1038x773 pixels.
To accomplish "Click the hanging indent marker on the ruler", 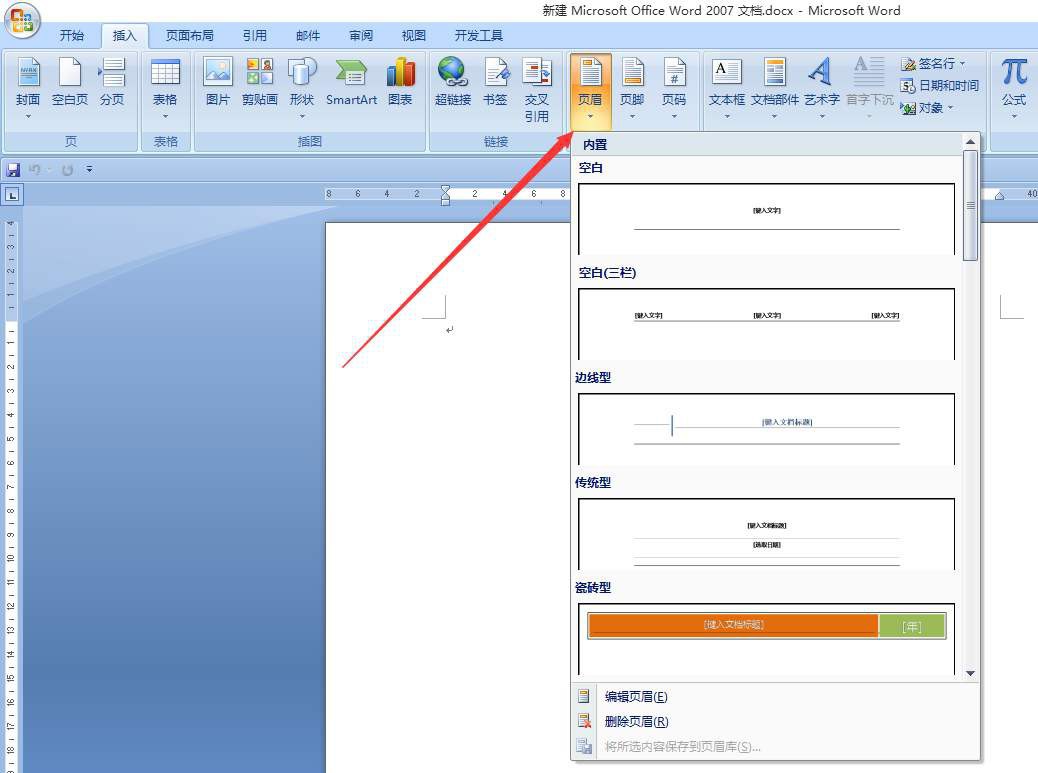I will [446, 197].
